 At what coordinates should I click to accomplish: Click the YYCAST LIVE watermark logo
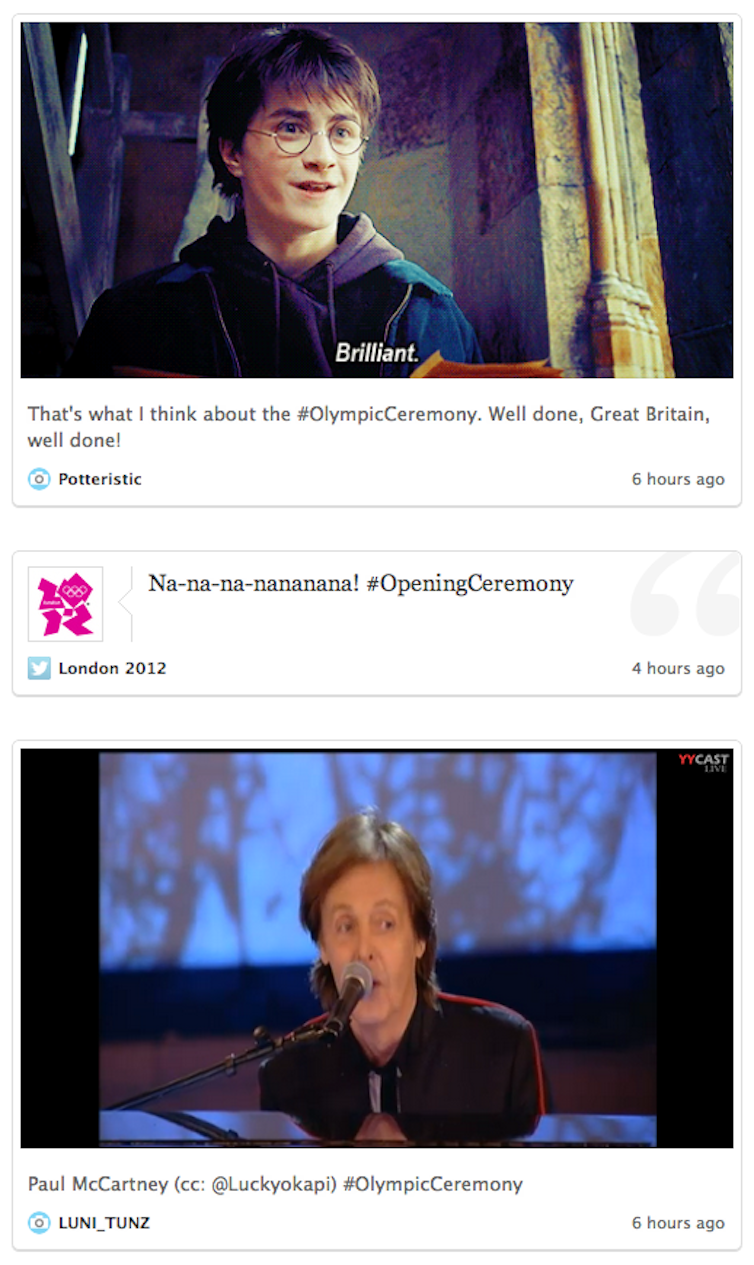pyautogui.click(x=704, y=763)
